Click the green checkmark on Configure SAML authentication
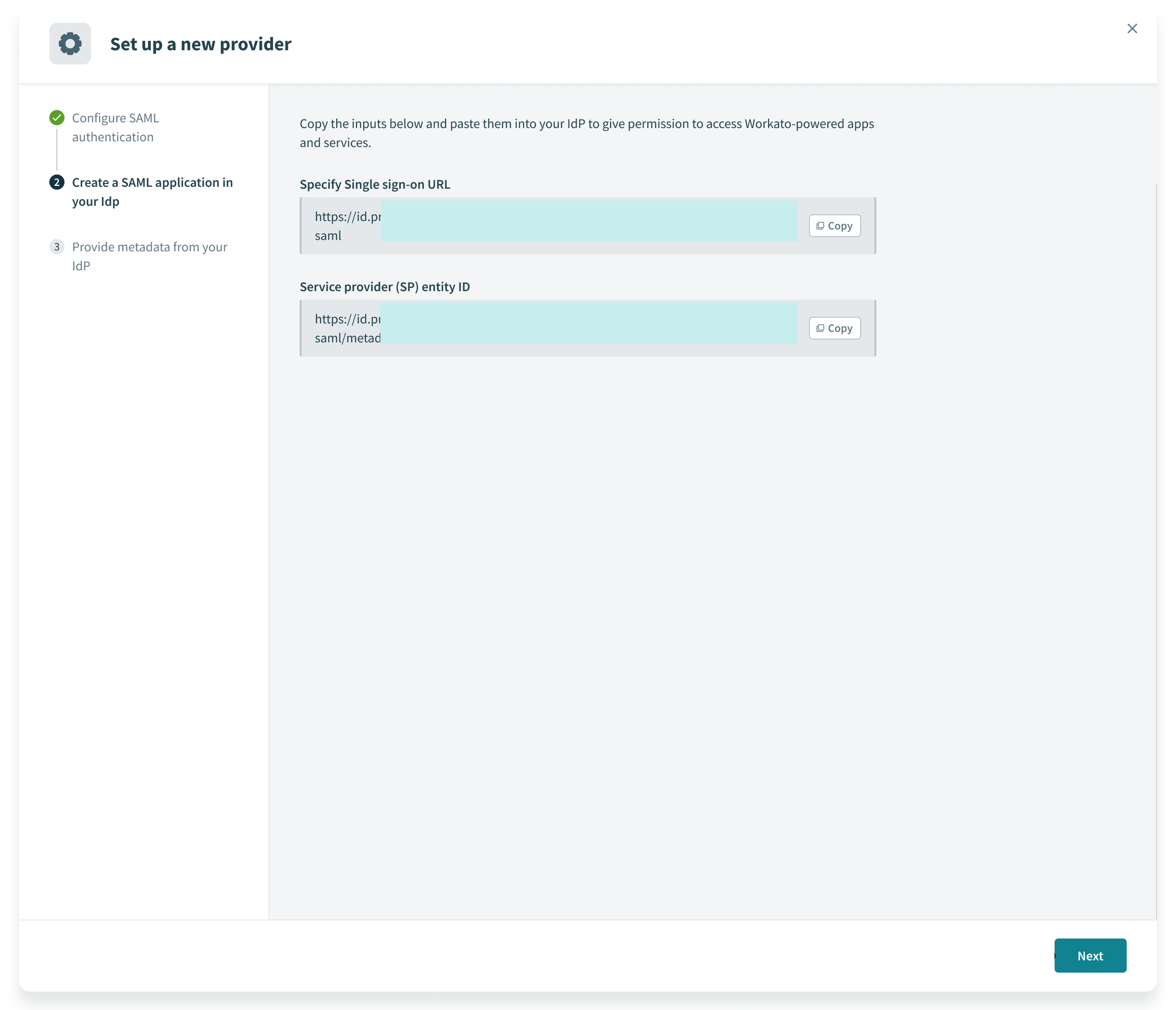Image resolution: width=1176 pixels, height=1010 pixels. pyautogui.click(x=57, y=118)
